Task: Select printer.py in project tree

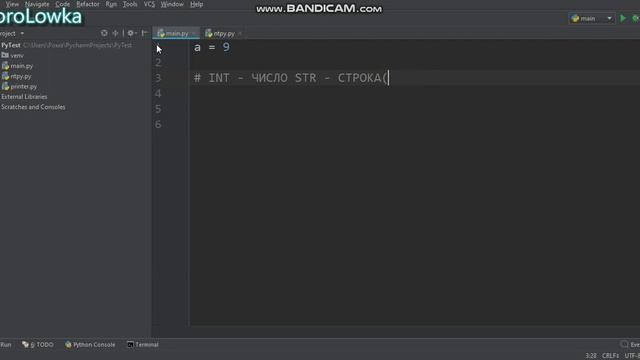Action: (x=24, y=87)
